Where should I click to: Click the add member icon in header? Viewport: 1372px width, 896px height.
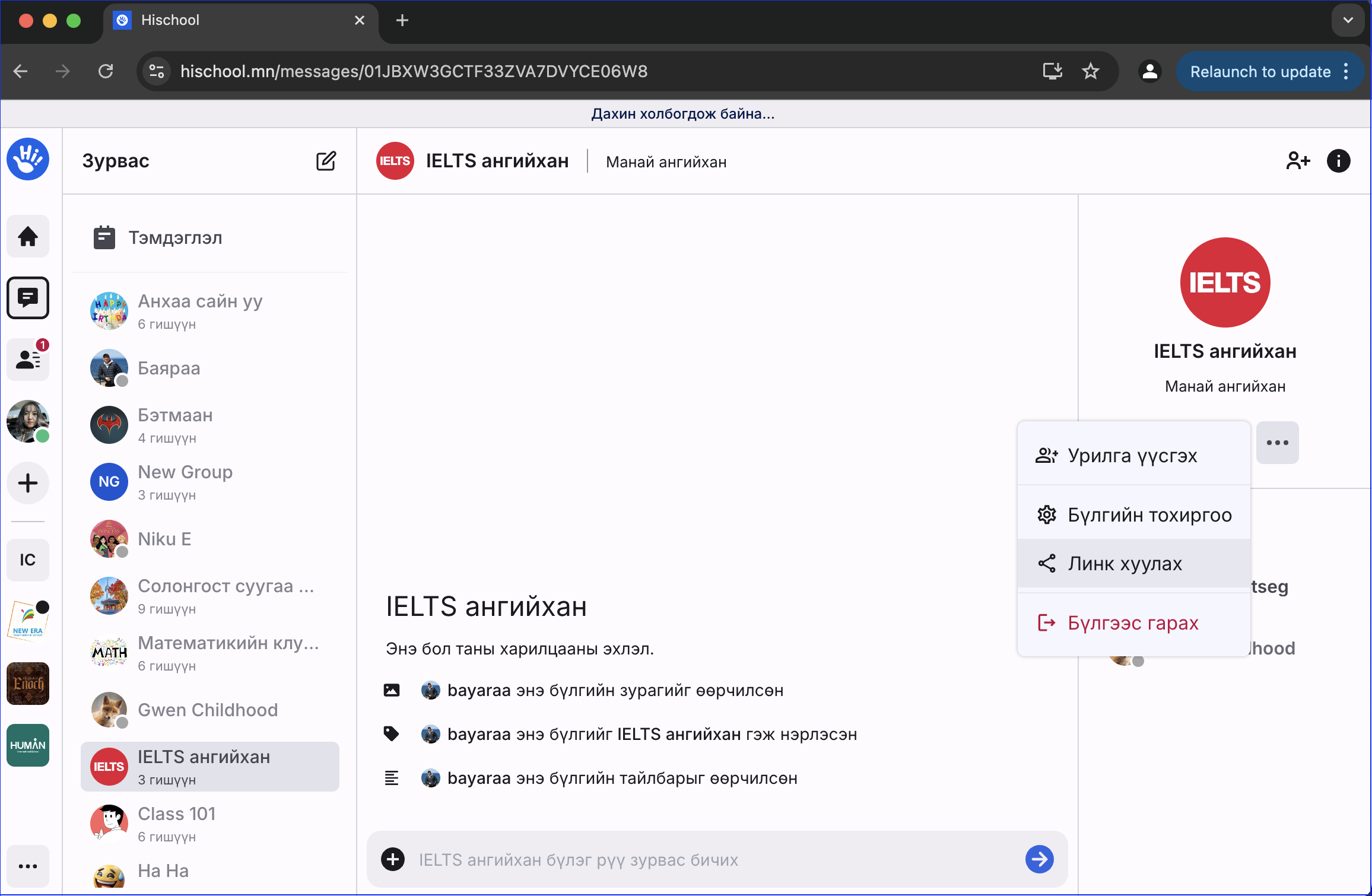[x=1297, y=161]
